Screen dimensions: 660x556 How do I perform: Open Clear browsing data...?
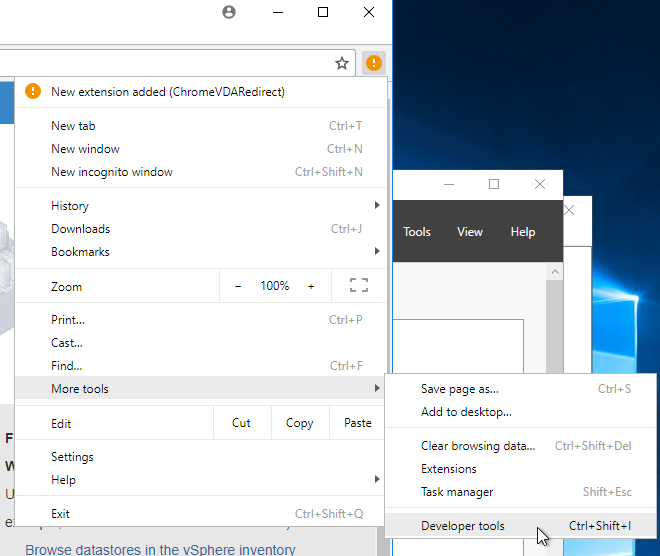point(521,446)
